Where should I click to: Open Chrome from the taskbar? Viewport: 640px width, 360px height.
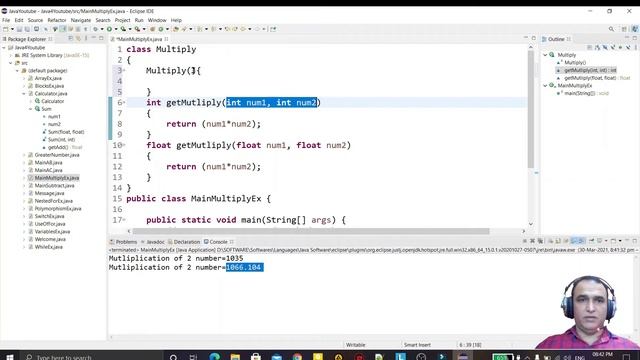297,357
